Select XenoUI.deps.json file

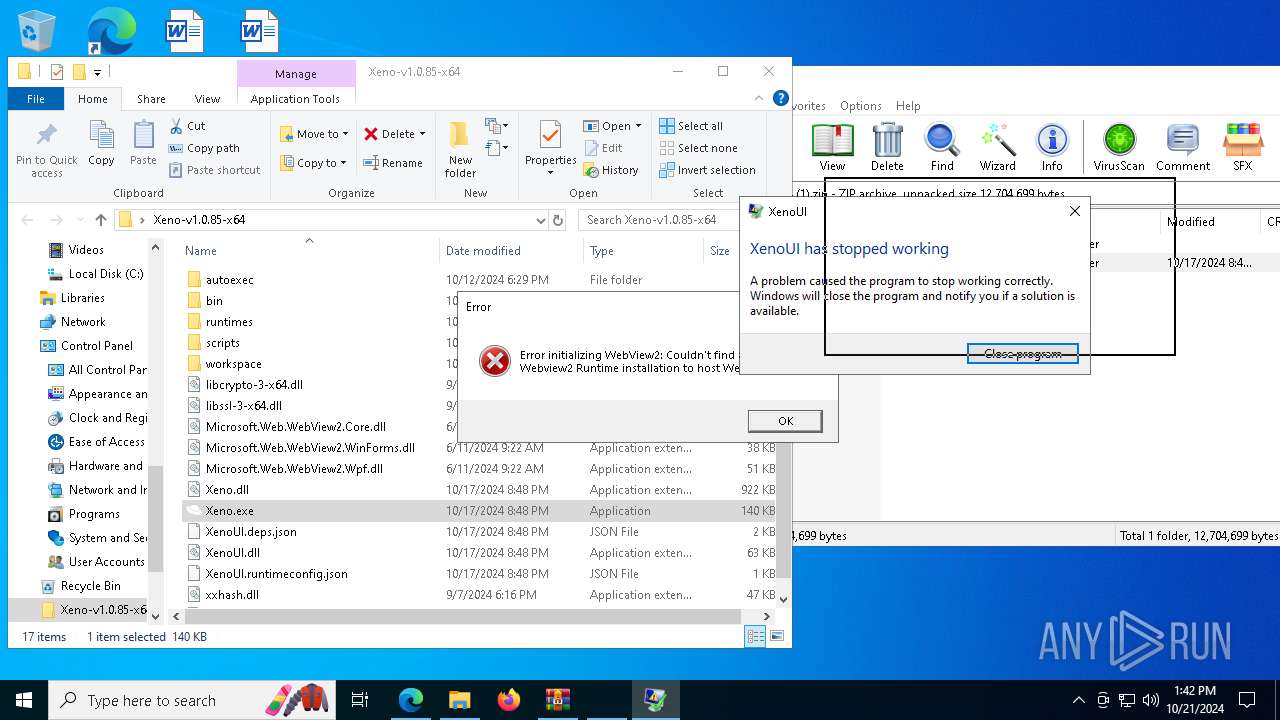click(x=251, y=532)
